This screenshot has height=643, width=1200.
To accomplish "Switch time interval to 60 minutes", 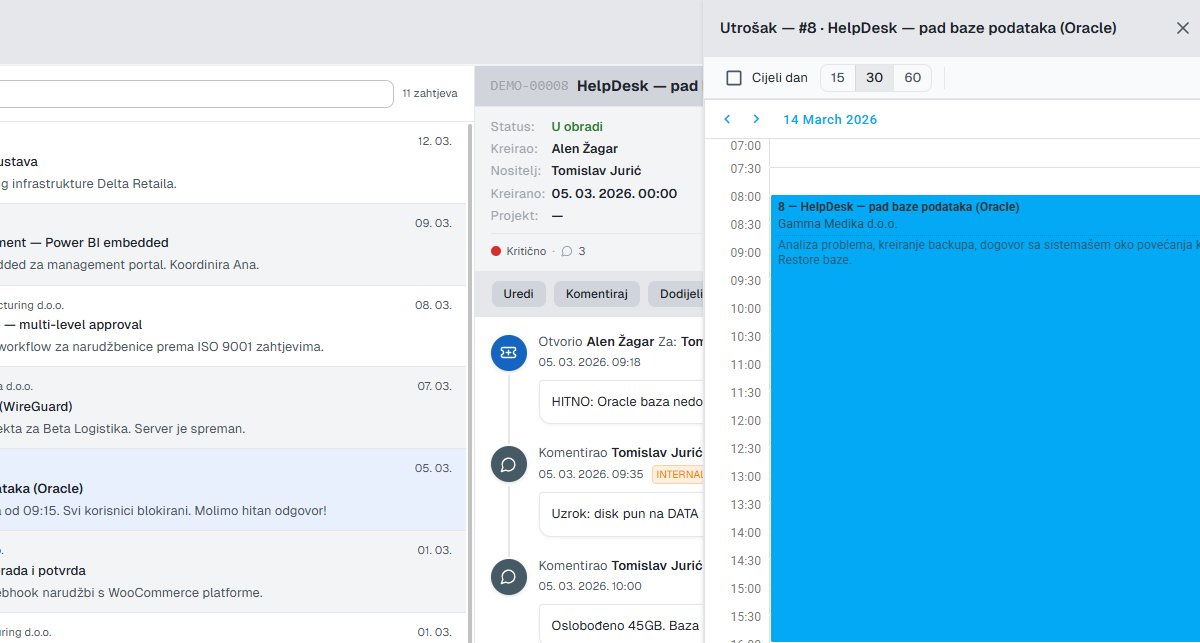I will 911,77.
